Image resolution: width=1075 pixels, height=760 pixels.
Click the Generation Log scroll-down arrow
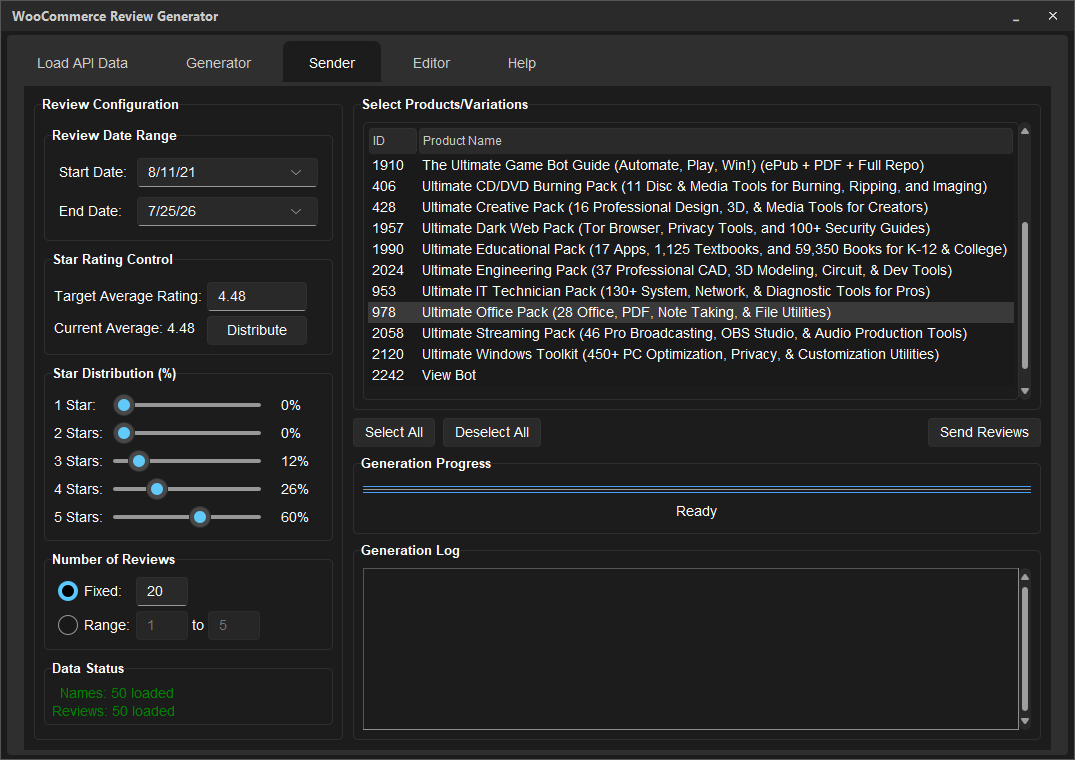(x=1025, y=721)
